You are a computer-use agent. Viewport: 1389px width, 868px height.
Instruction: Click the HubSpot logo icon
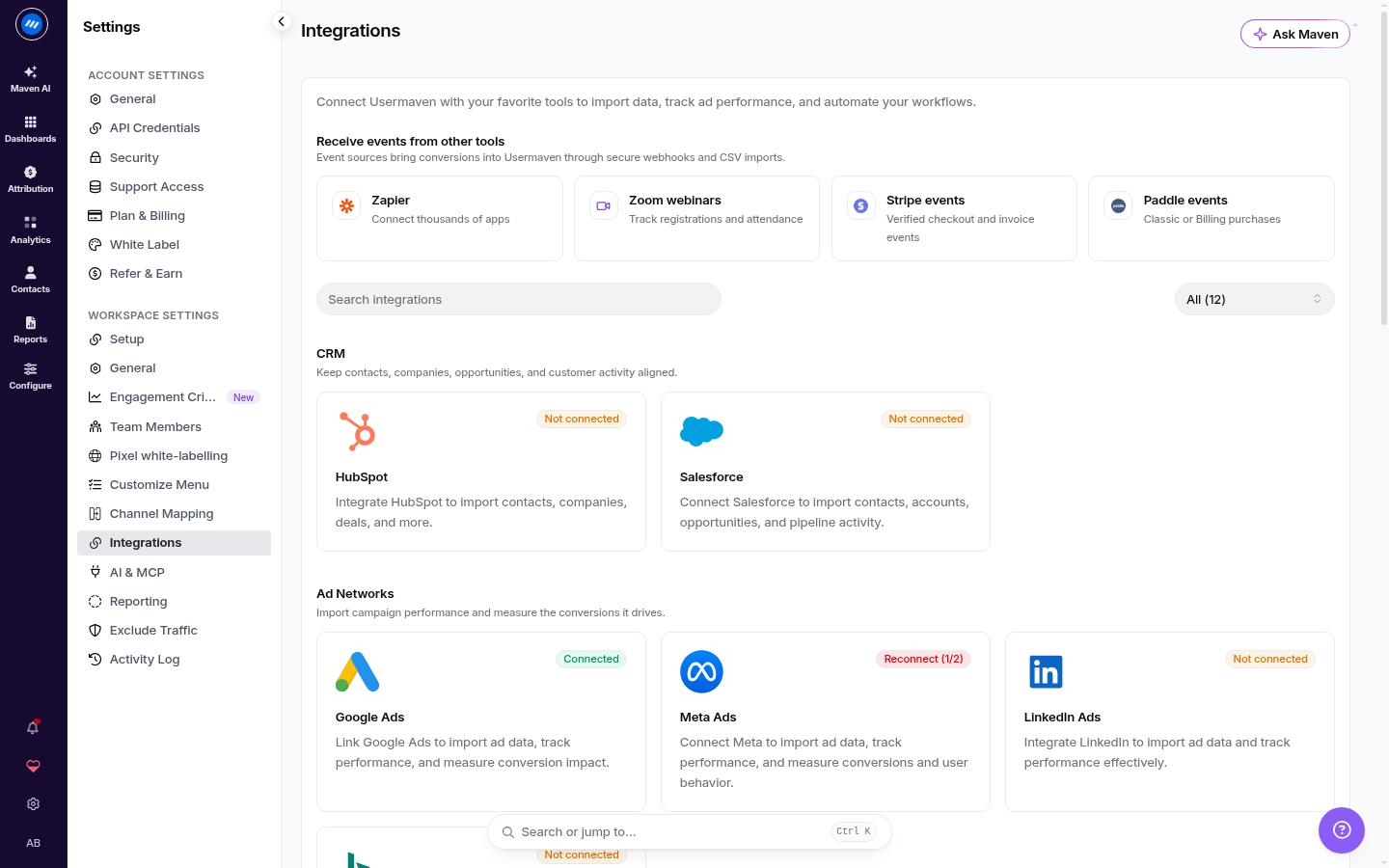pyautogui.click(x=357, y=431)
